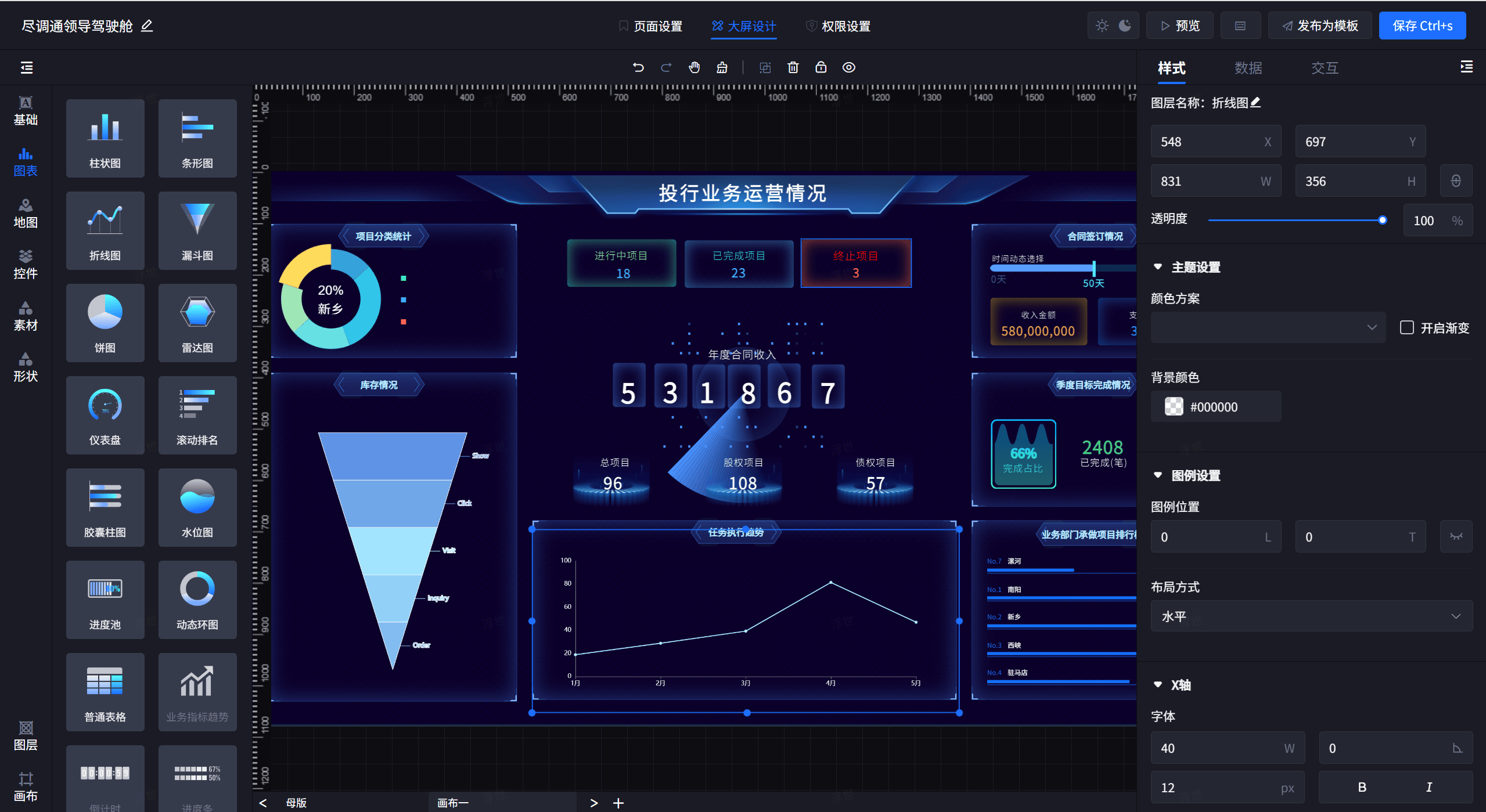The height and width of the screenshot is (812, 1486).
Task: Click the undo arrow icon
Action: (x=638, y=67)
